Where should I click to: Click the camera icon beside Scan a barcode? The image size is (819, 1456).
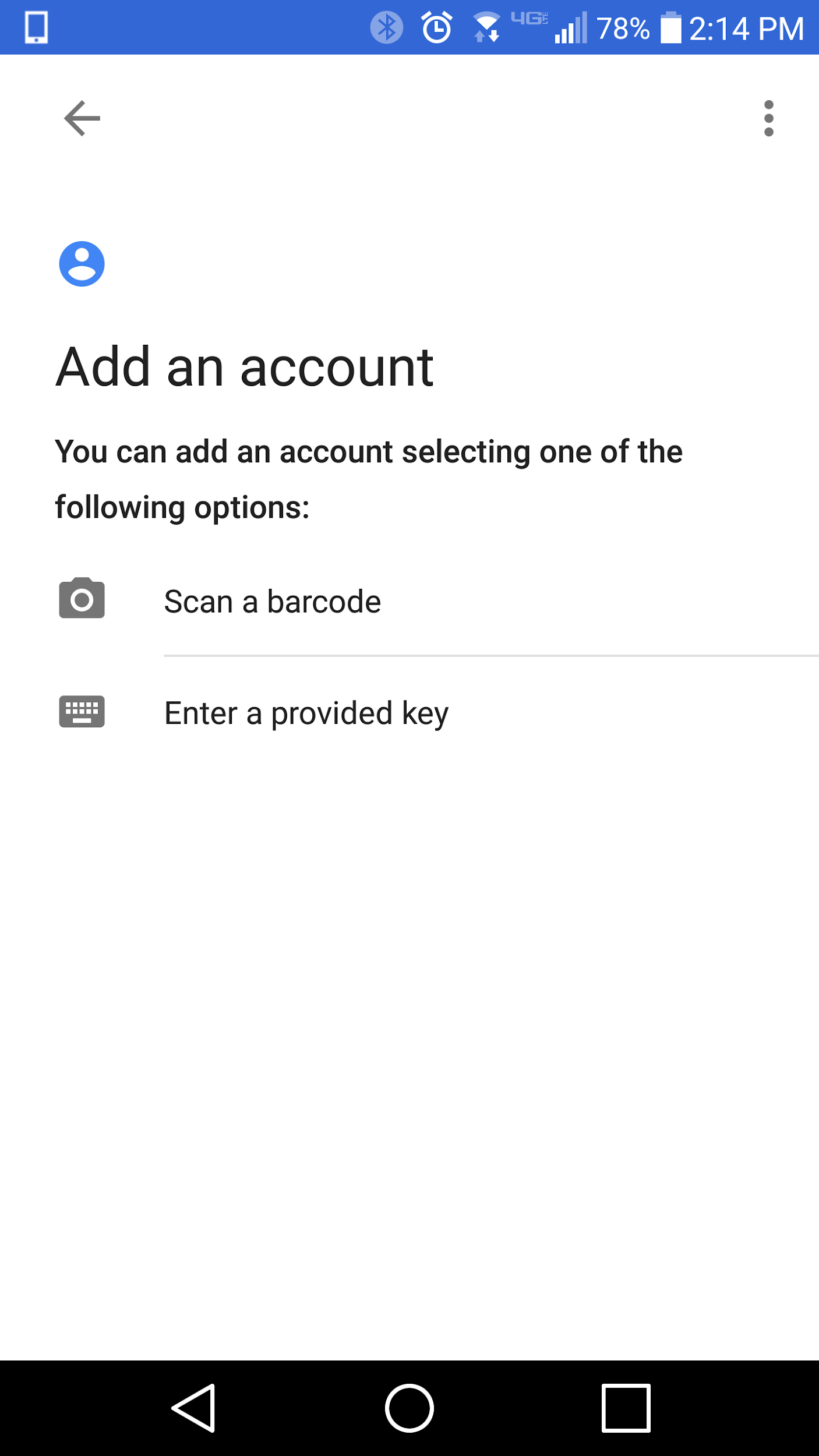(x=82, y=599)
